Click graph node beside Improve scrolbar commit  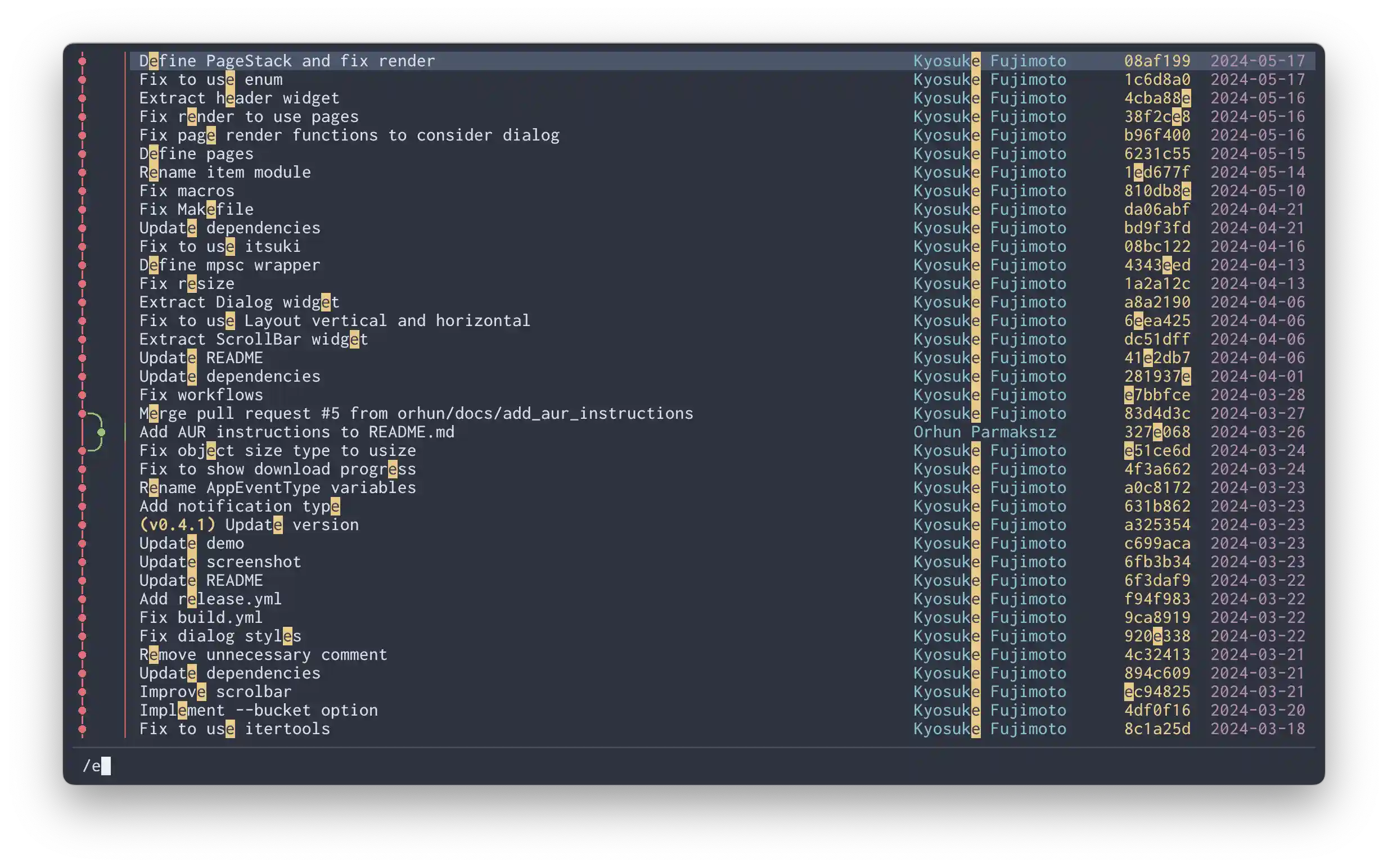tap(82, 692)
